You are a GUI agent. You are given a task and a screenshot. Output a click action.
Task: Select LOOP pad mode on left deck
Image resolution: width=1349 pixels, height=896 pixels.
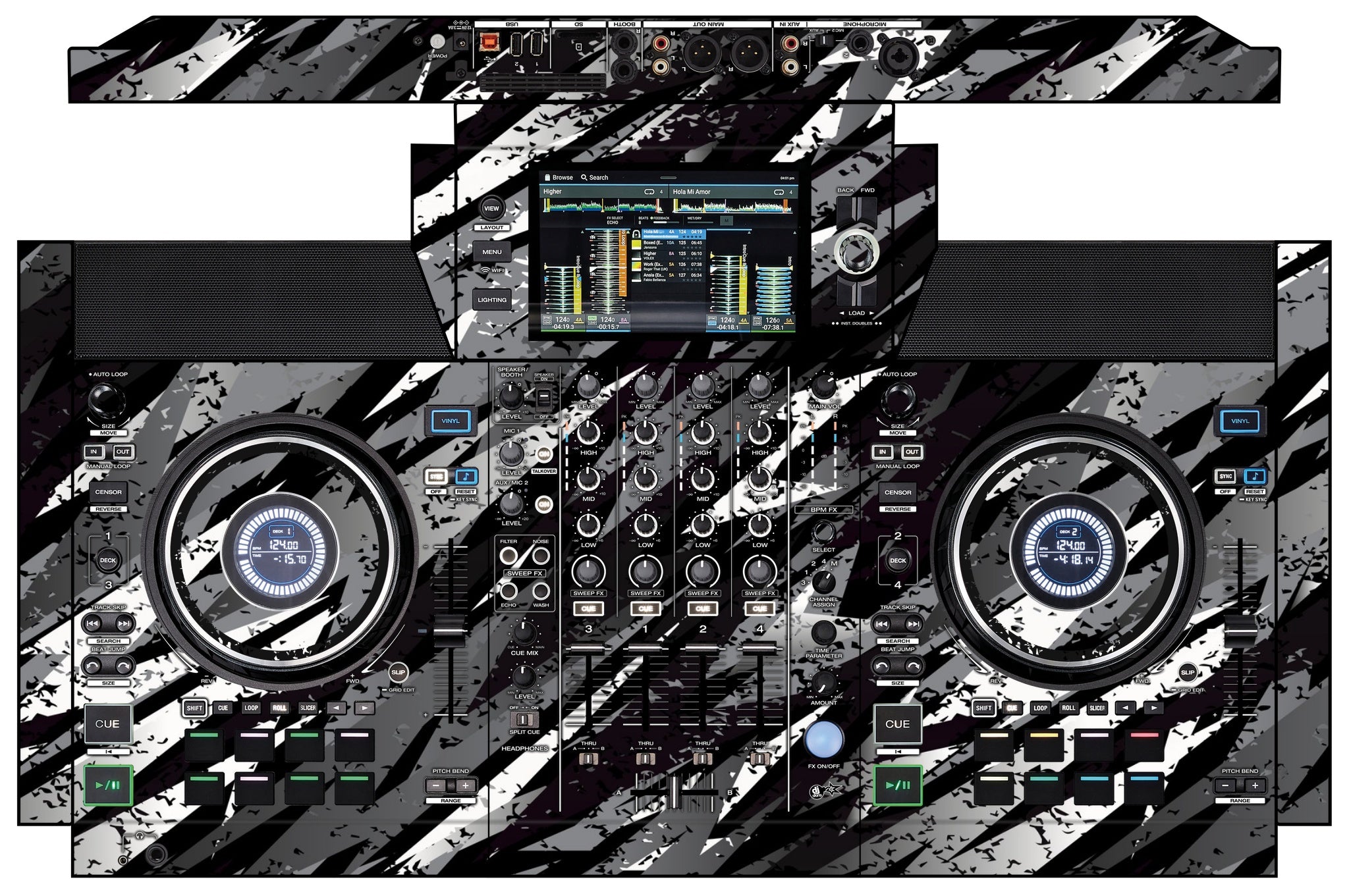click(251, 708)
